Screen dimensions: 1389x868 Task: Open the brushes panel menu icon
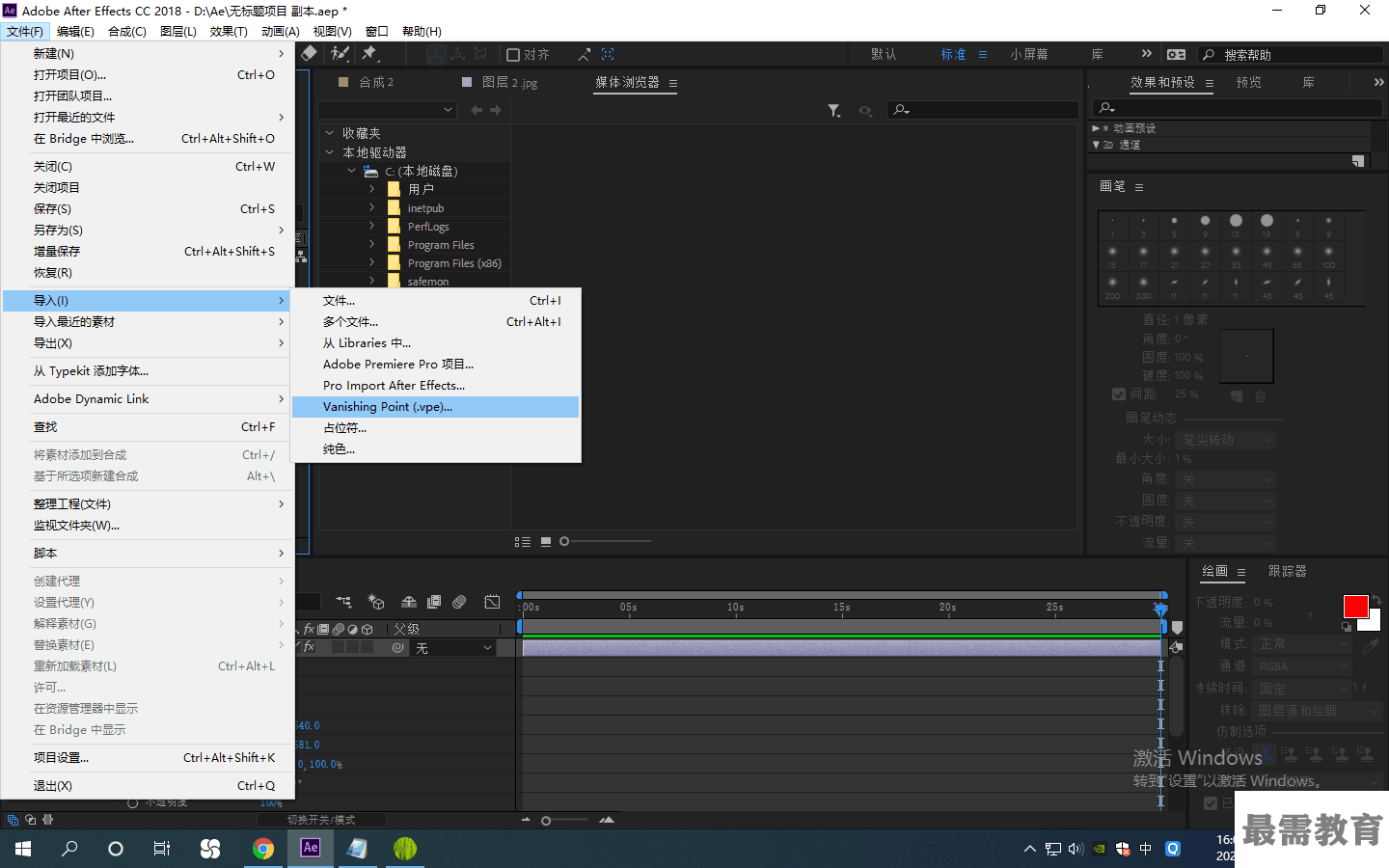(x=1139, y=187)
